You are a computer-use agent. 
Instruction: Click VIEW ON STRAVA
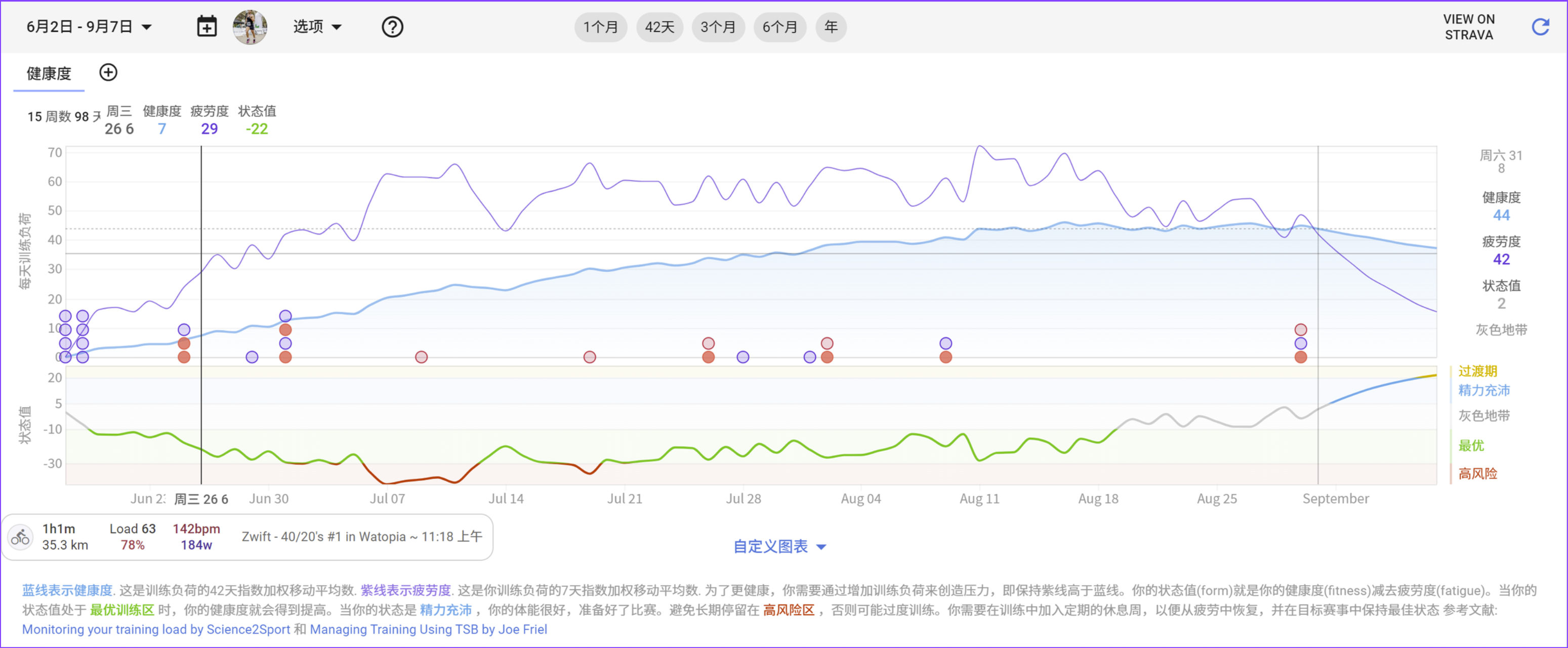[1468, 27]
